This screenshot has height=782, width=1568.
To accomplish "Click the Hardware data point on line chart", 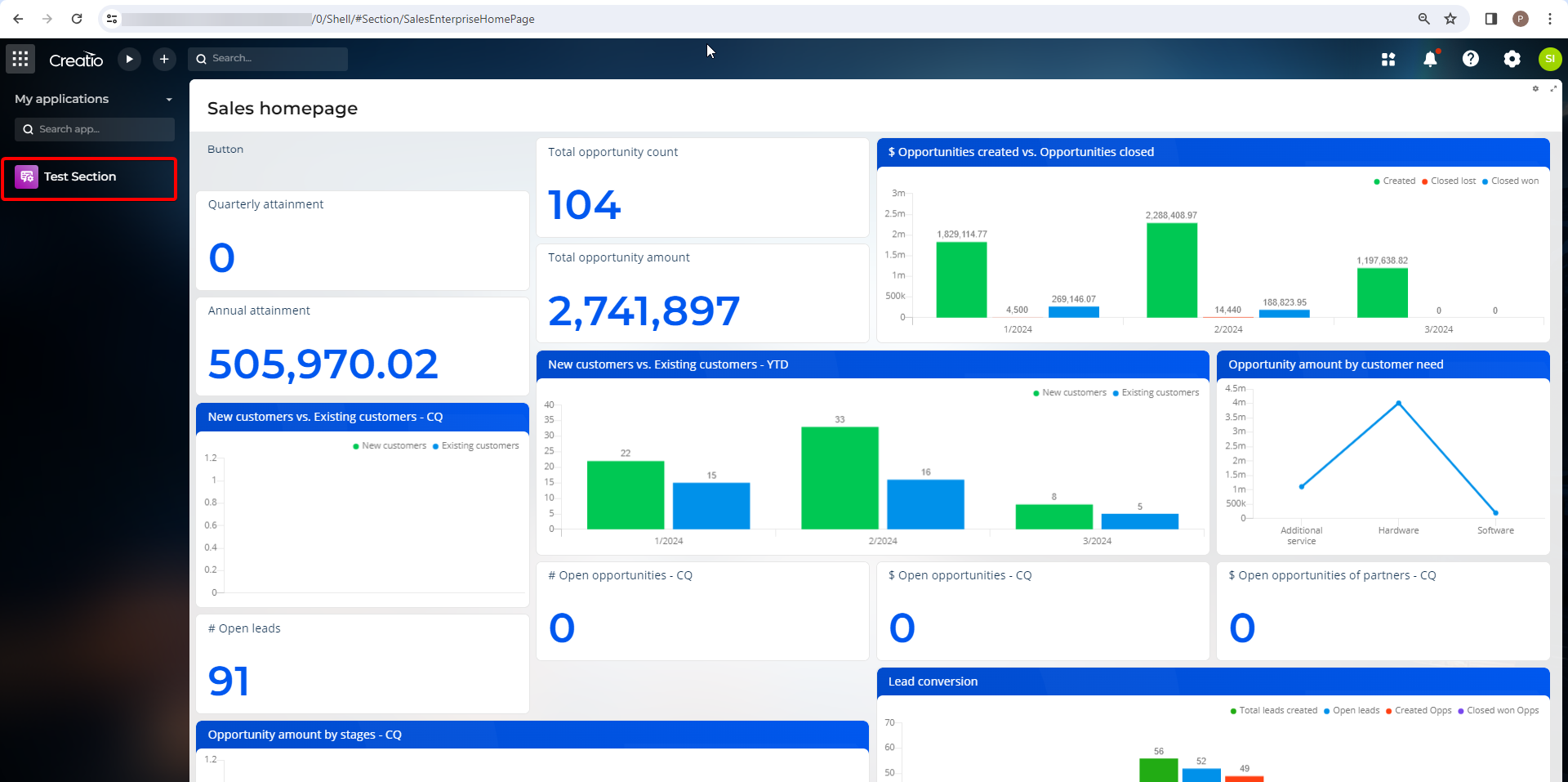I will [1398, 403].
